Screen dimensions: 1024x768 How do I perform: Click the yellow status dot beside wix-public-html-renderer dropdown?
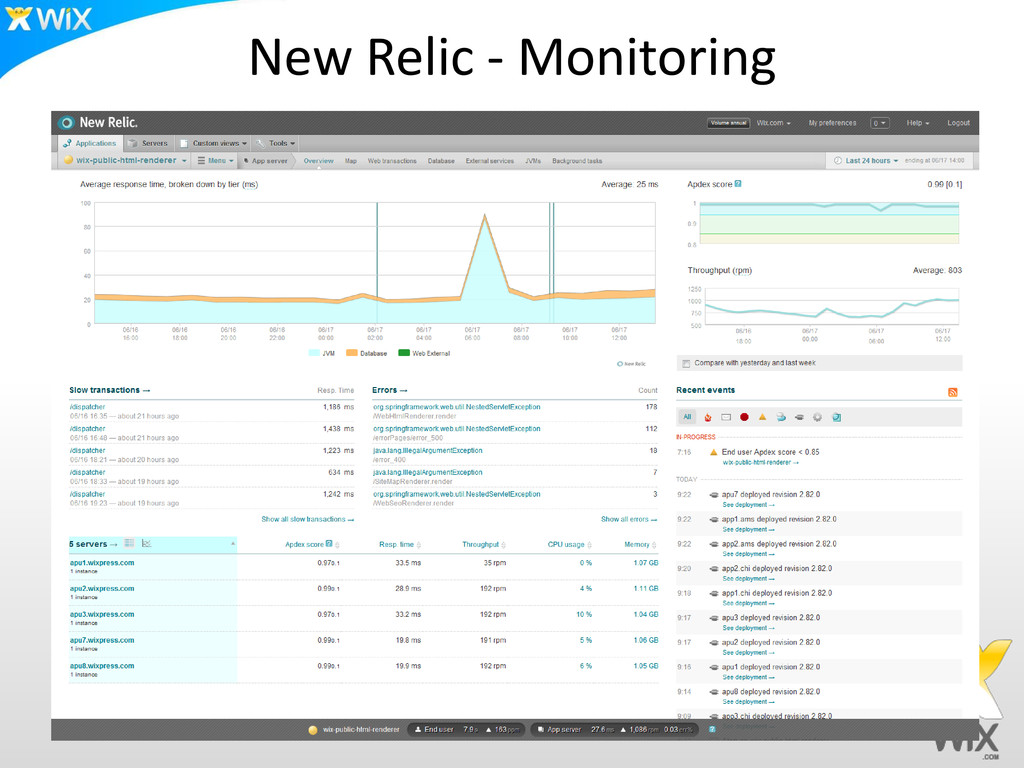coord(69,161)
